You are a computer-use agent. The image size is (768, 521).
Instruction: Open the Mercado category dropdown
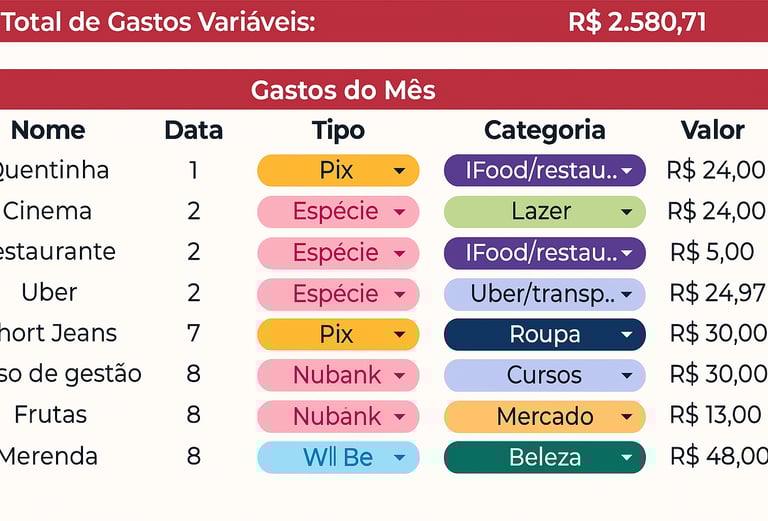627,417
